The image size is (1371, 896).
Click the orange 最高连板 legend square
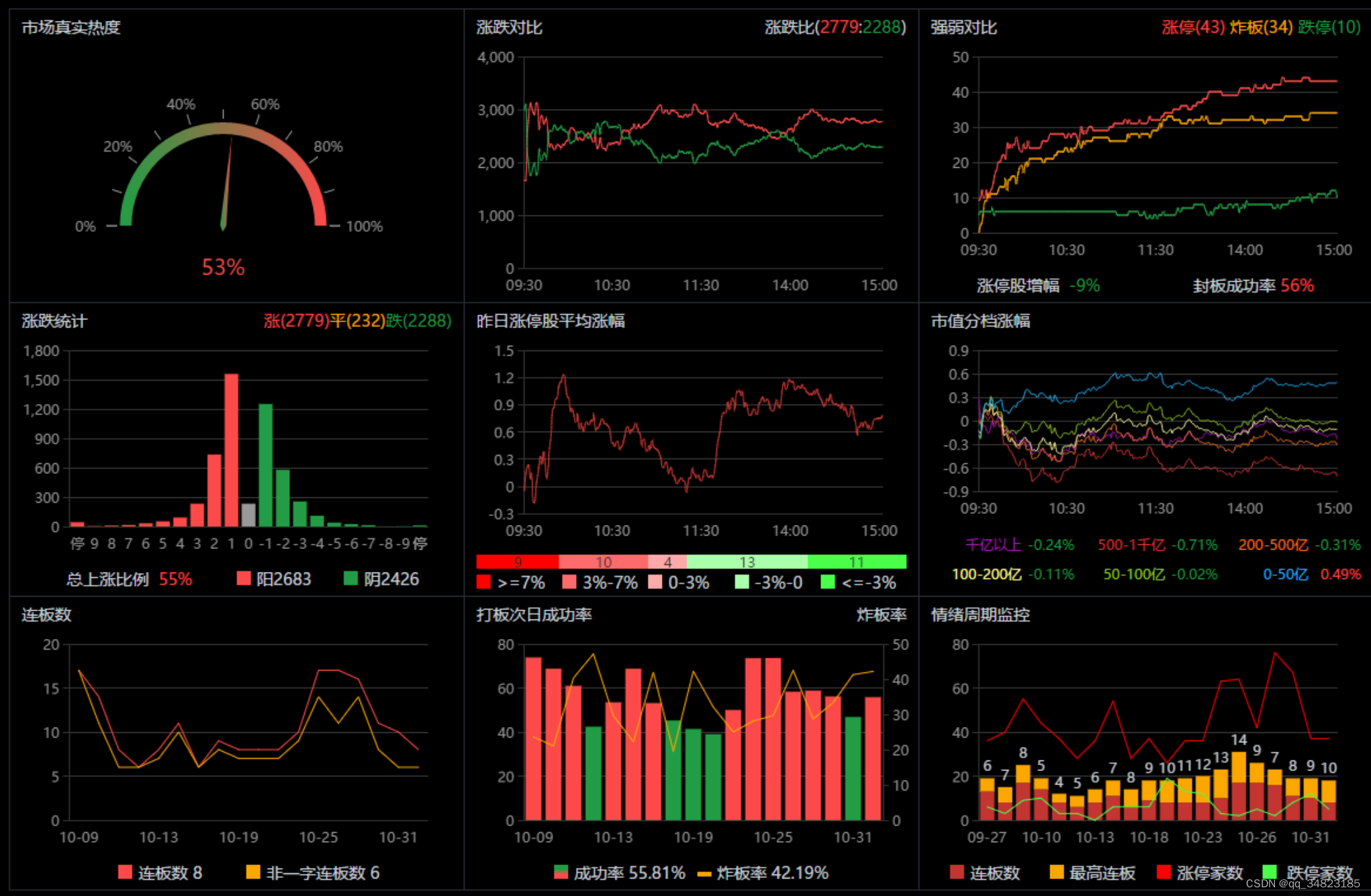point(1057,872)
